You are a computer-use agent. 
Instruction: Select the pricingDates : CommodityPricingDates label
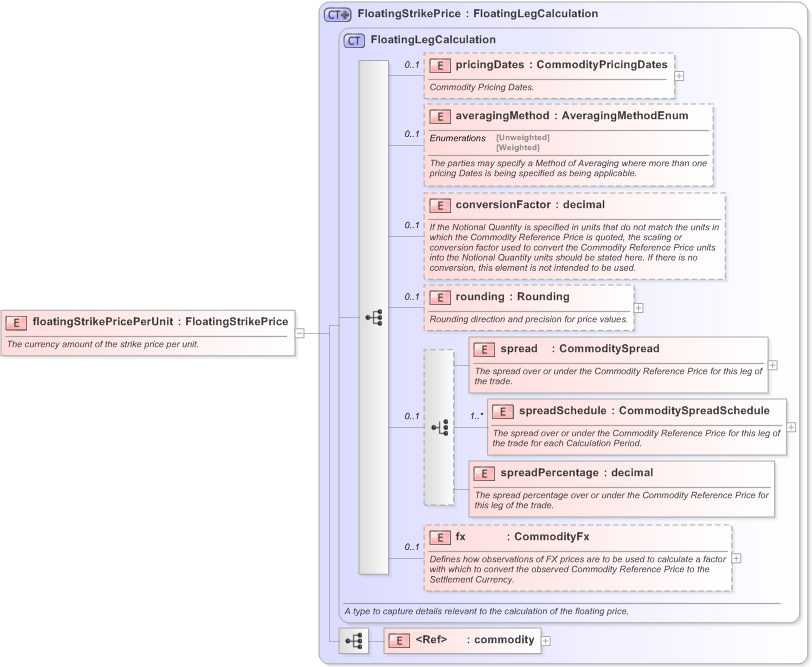pos(561,65)
